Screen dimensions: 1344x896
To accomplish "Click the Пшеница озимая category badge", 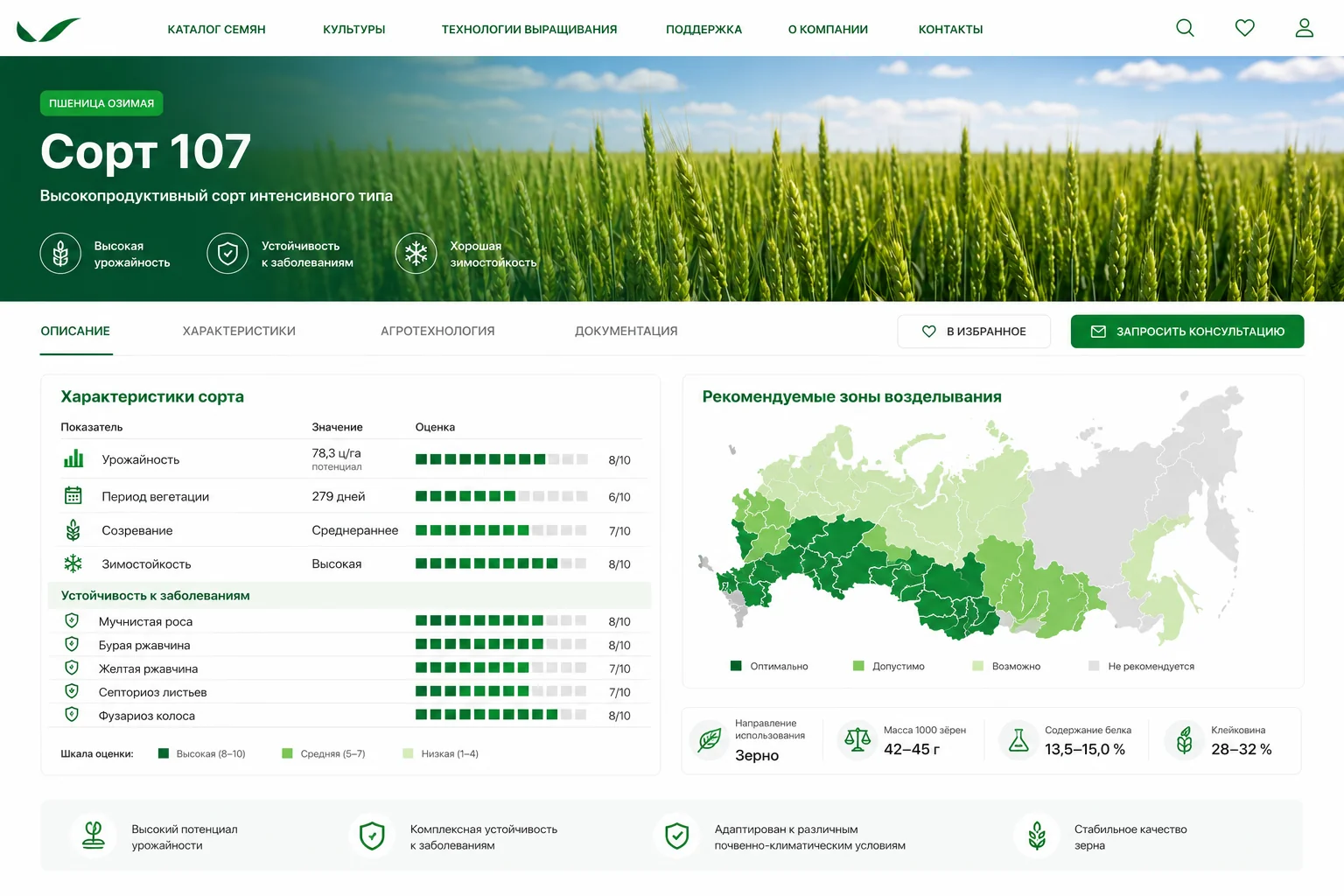I will point(101,103).
